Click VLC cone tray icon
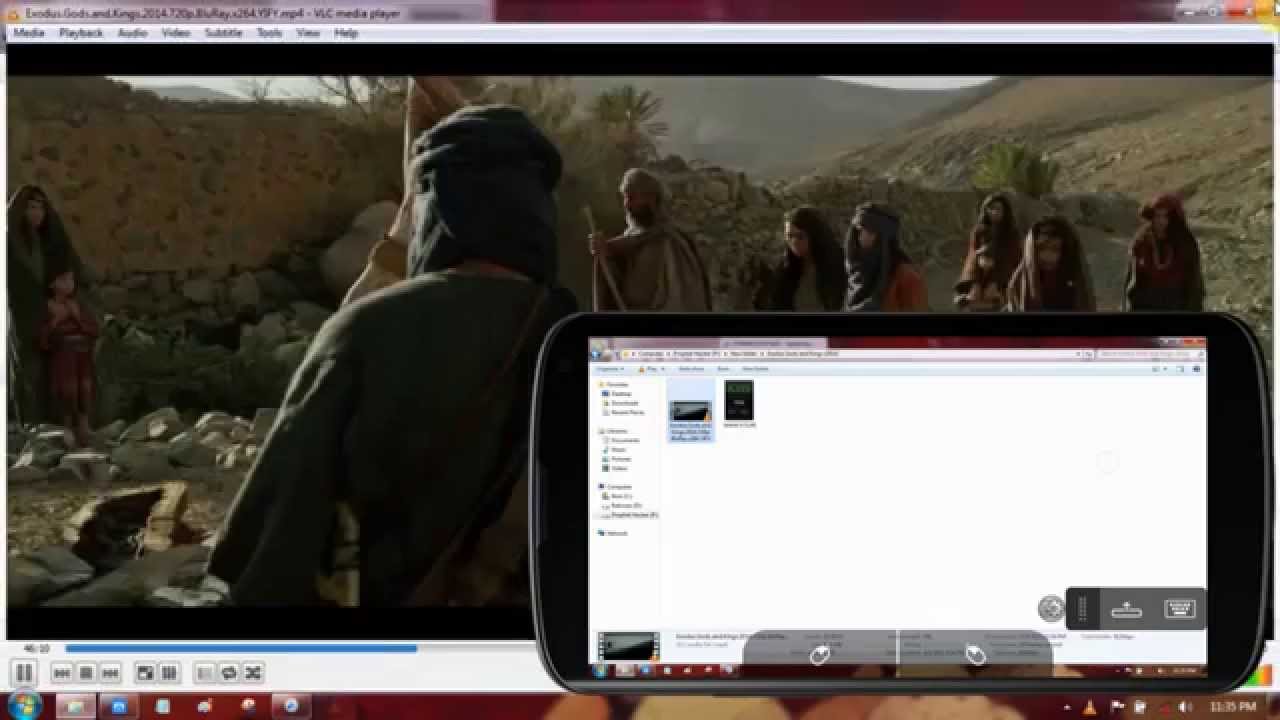Screen dimensions: 1280x720 pyautogui.click(x=1090, y=707)
